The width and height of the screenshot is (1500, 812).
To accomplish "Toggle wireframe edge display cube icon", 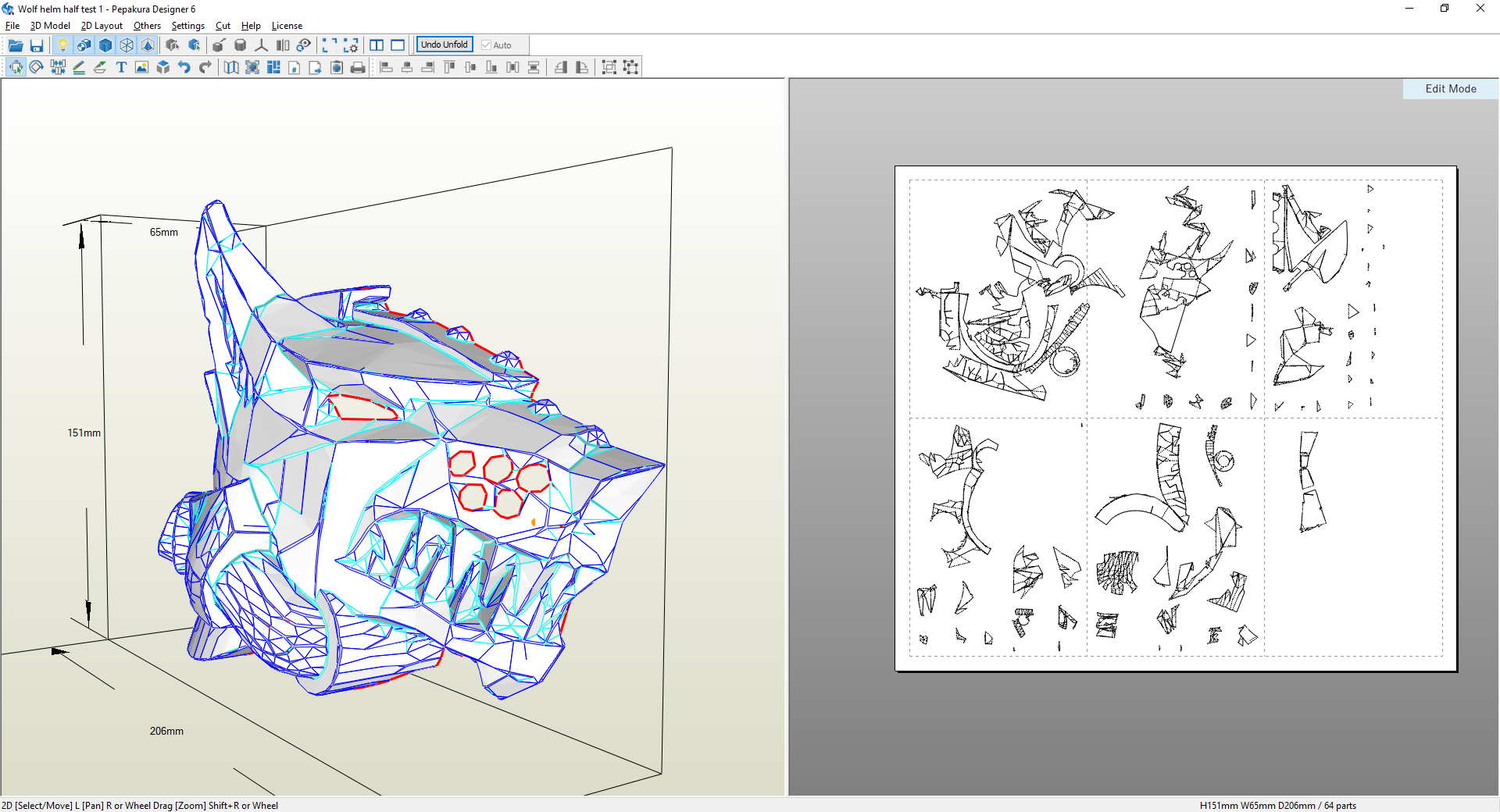I will coord(127,45).
